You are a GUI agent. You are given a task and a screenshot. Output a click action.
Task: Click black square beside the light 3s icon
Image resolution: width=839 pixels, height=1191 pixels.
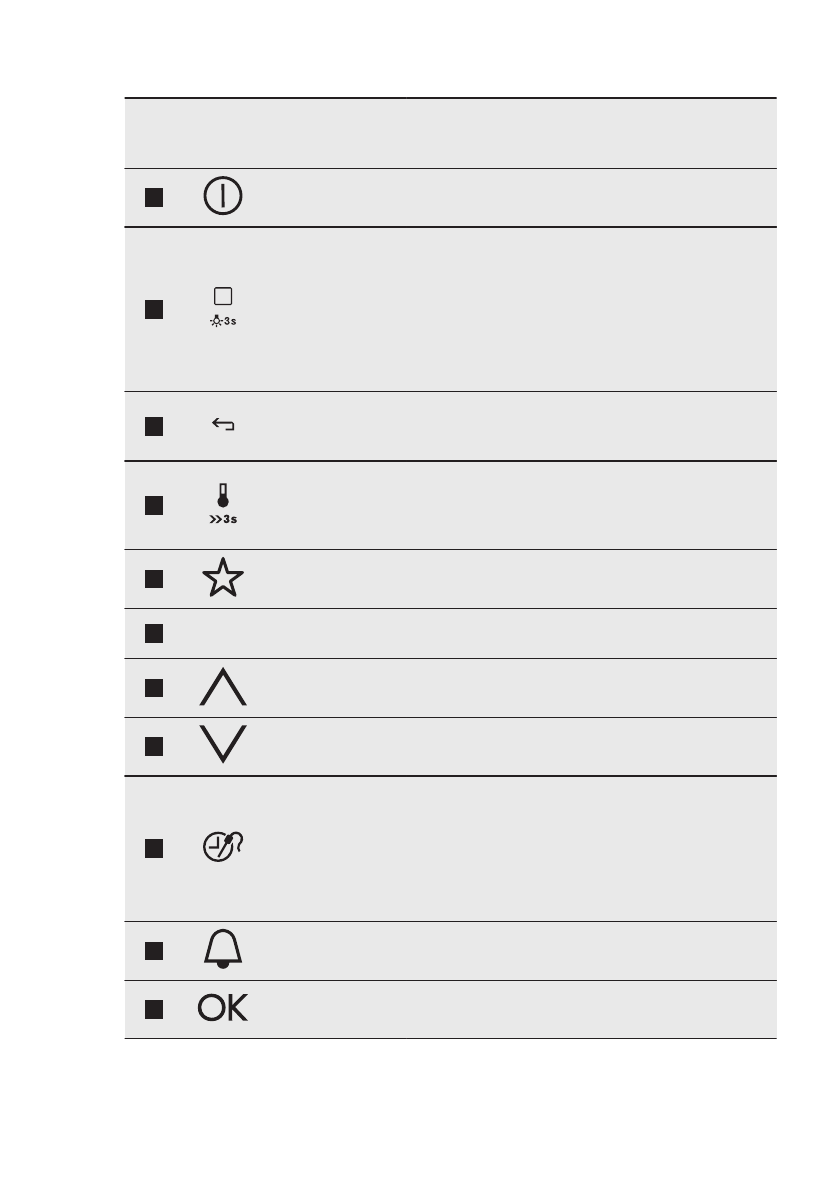(x=153, y=309)
